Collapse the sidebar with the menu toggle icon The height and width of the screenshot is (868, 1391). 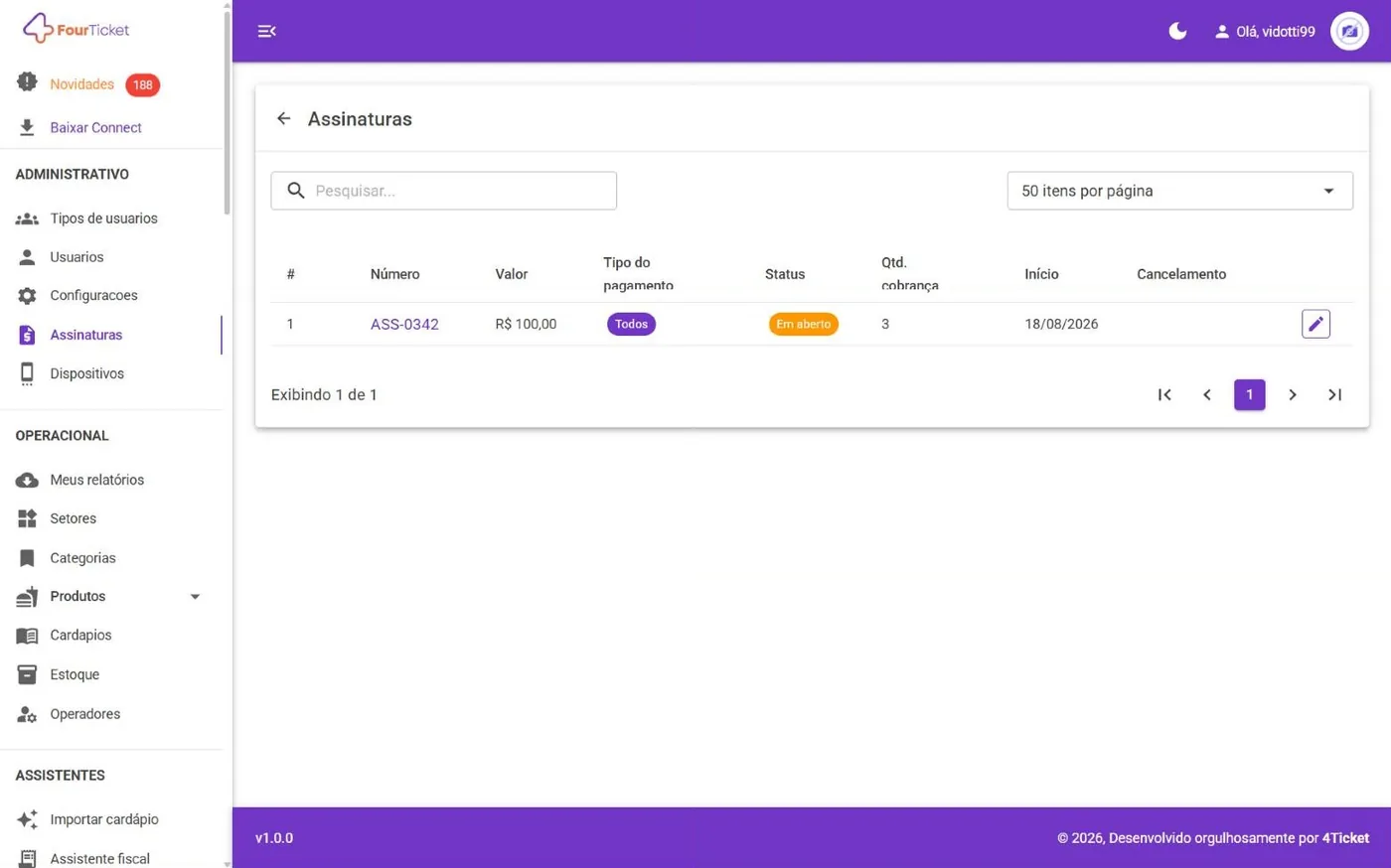[266, 31]
